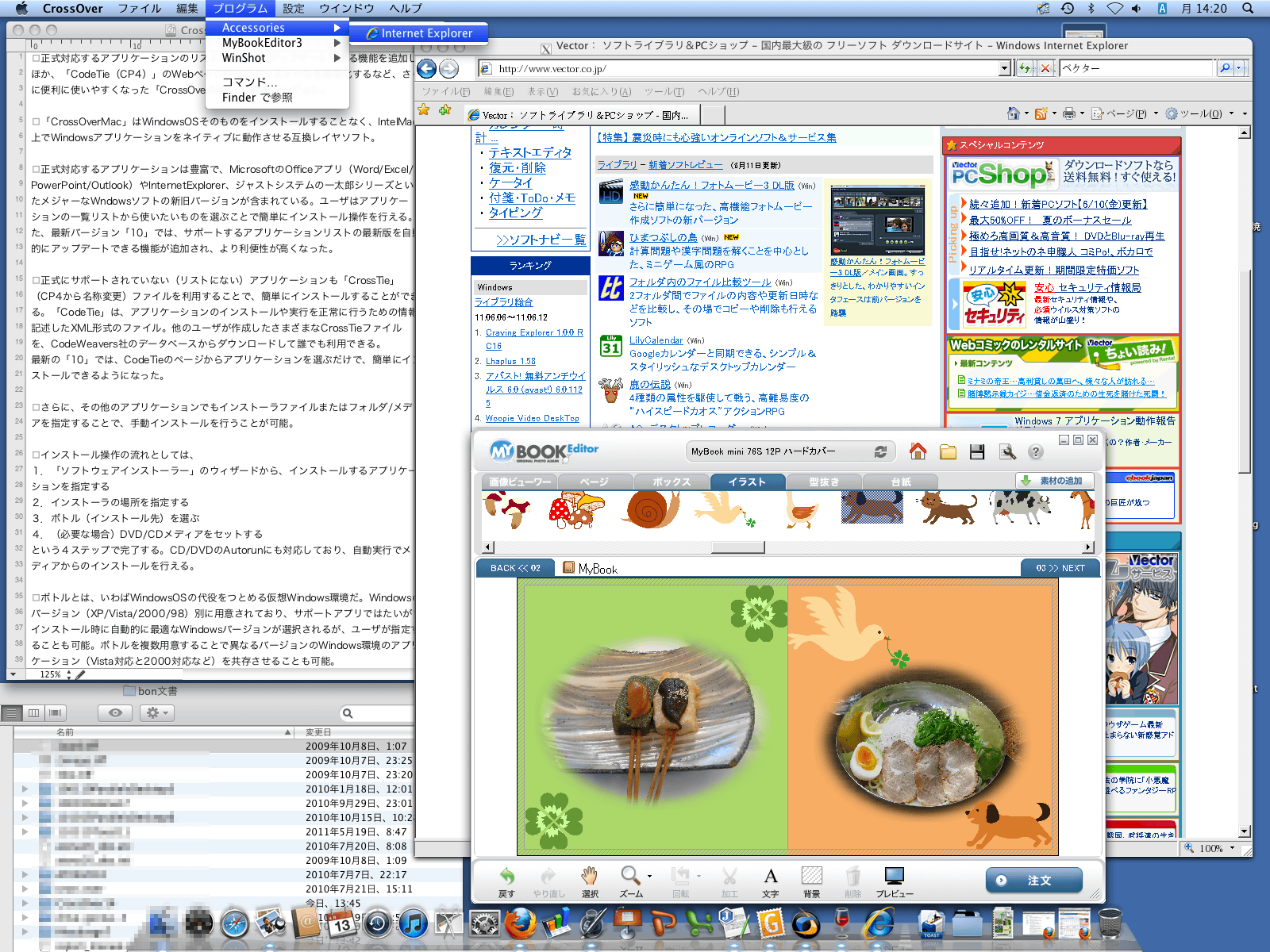The height and width of the screenshot is (952, 1270).
Task: Click the 注文 order button
Action: (1033, 881)
